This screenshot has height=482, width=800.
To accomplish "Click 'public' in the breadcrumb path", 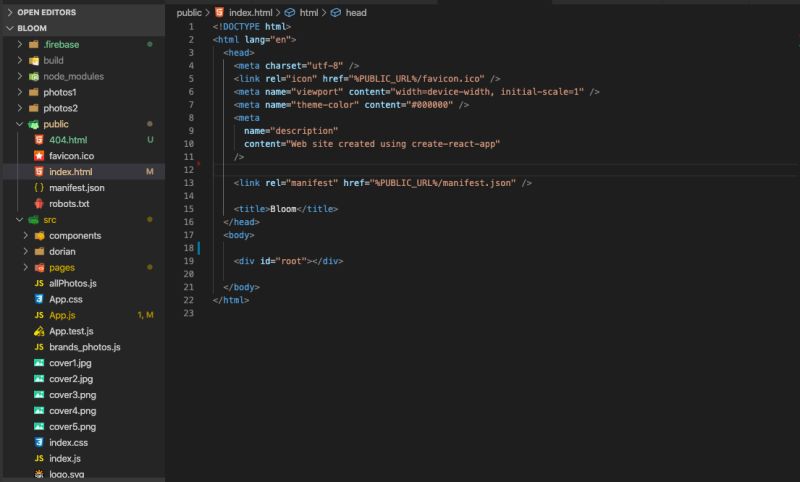I will [x=189, y=13].
